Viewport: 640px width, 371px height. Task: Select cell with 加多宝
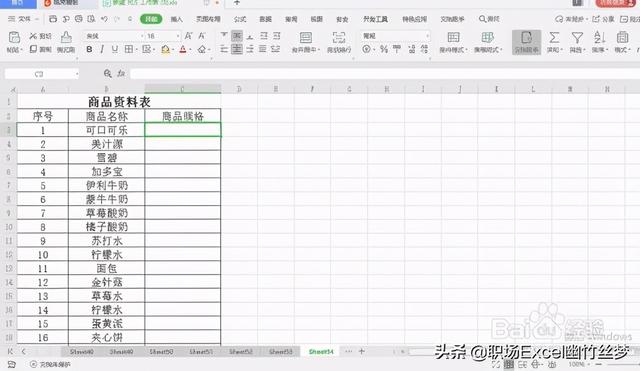coord(107,171)
